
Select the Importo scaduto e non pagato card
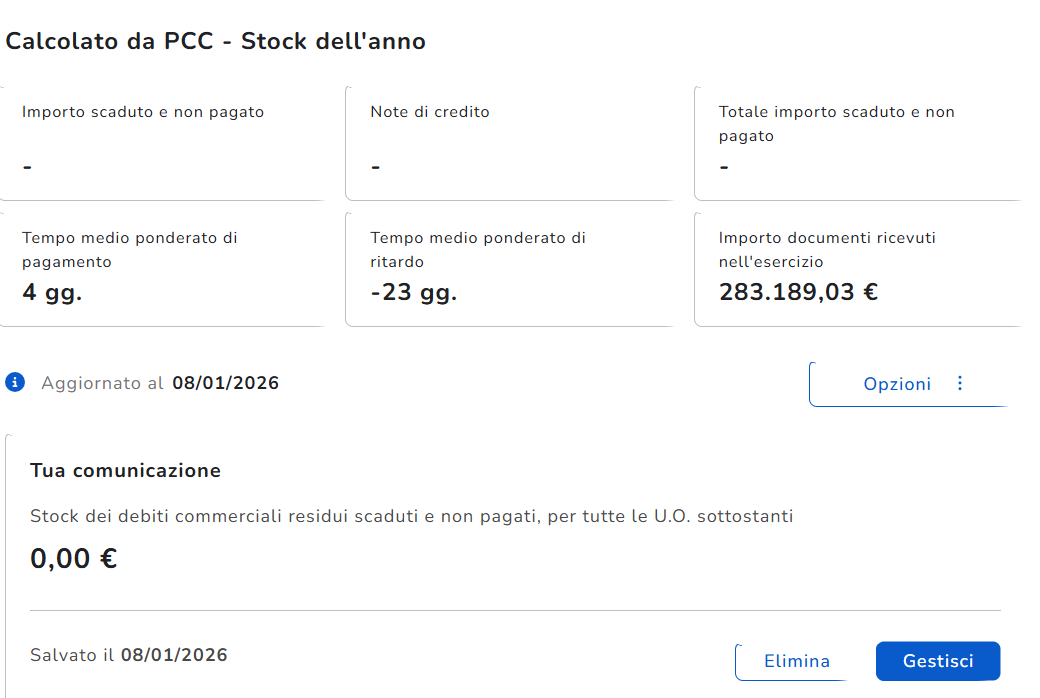tap(162, 142)
